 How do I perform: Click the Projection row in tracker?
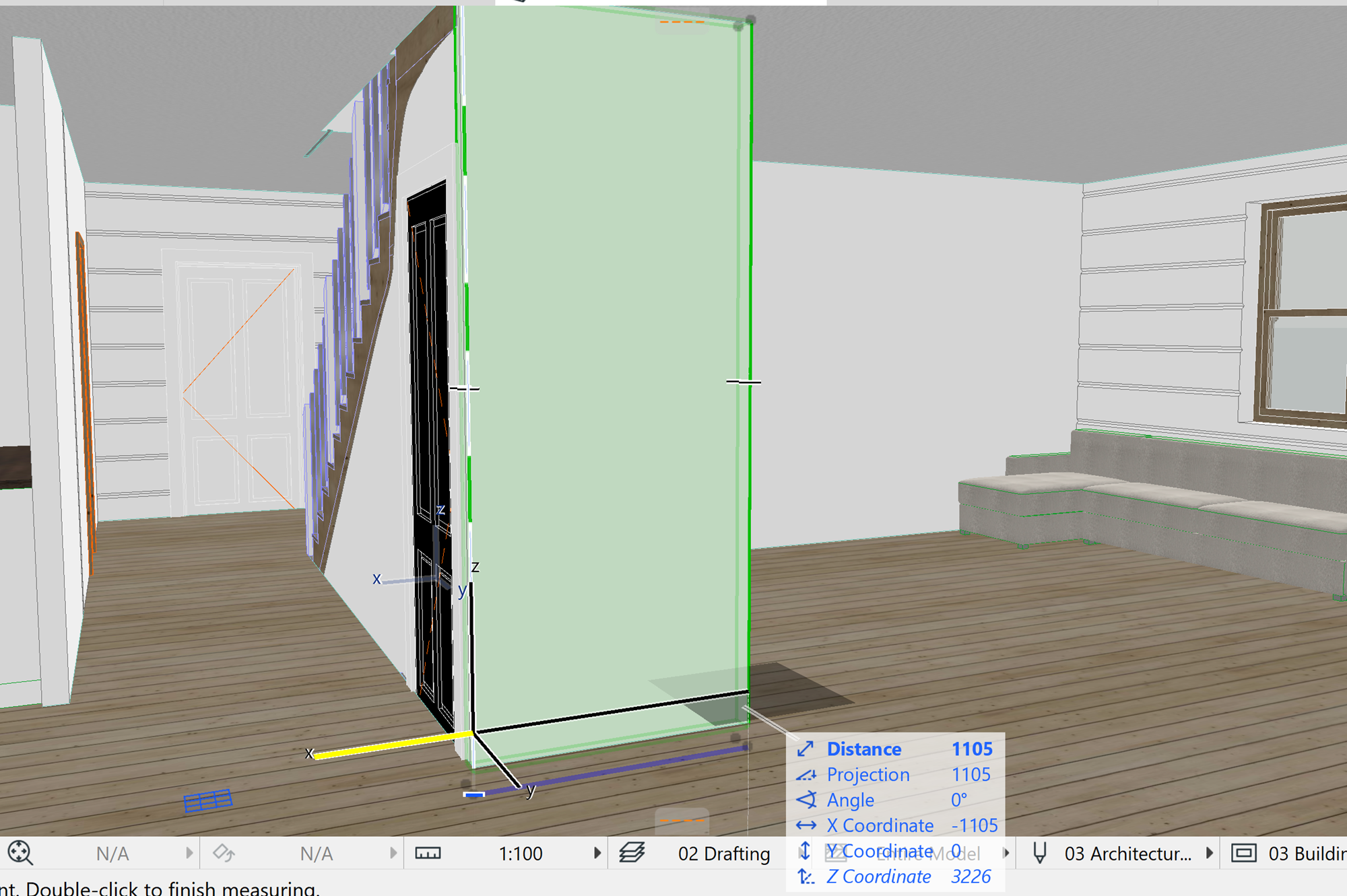coord(867,774)
